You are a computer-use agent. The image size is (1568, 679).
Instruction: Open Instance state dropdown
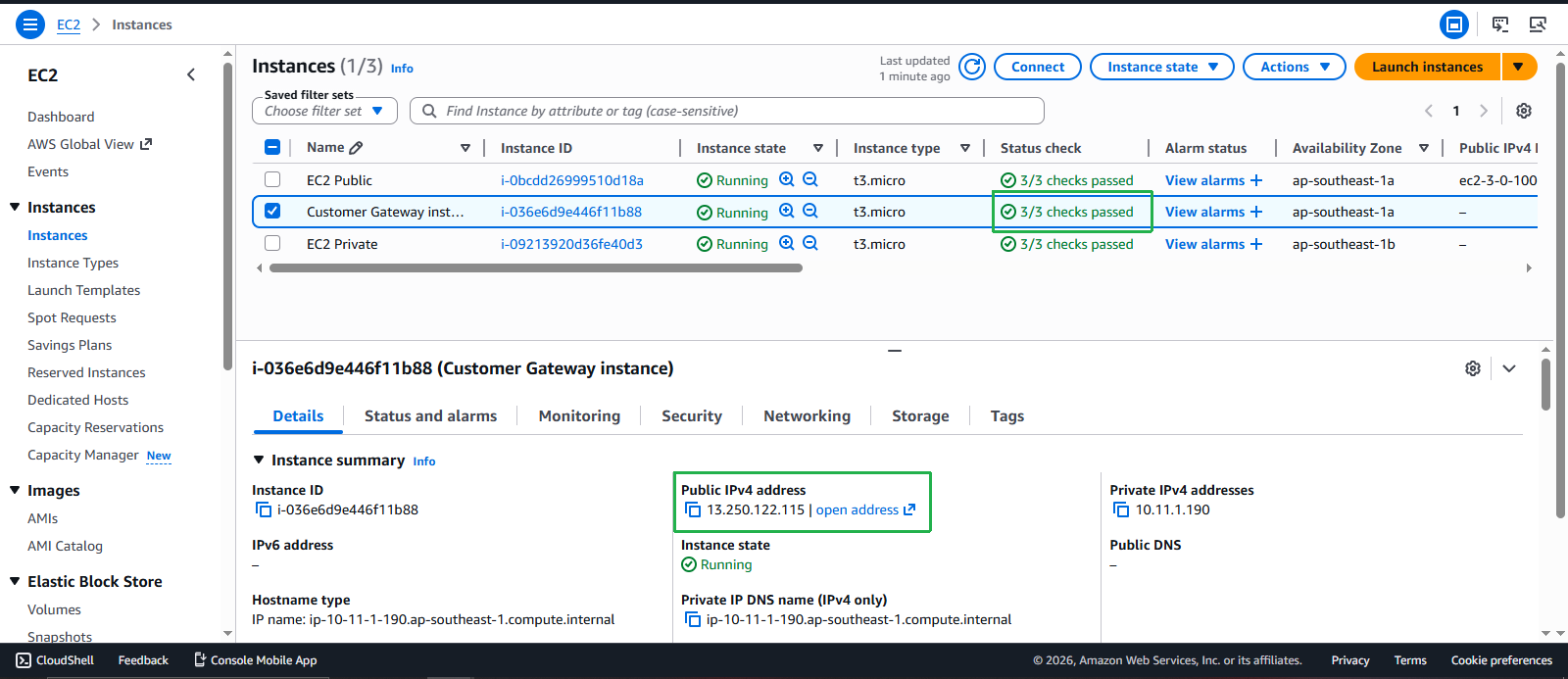click(x=1162, y=67)
